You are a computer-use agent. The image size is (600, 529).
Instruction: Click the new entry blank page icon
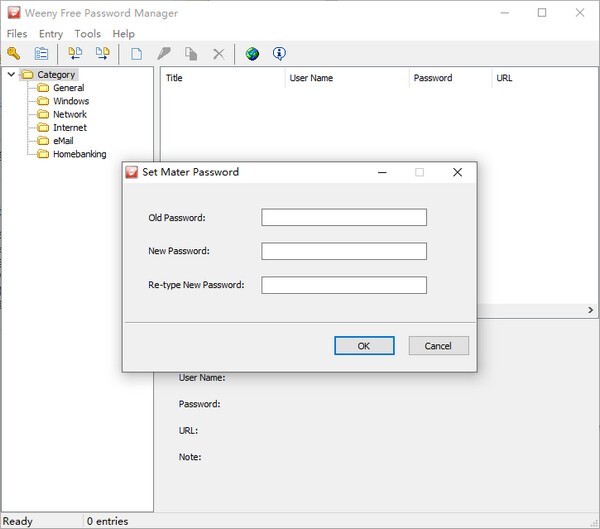click(136, 54)
